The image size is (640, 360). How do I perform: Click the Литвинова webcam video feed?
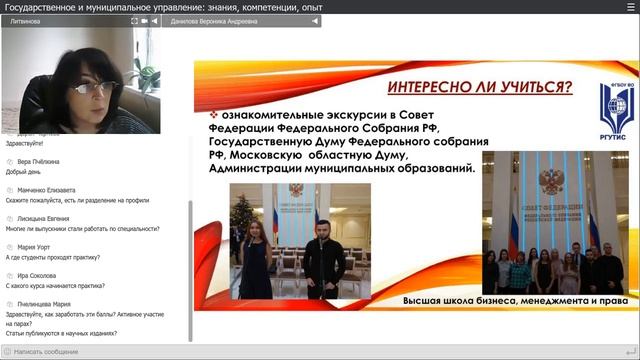click(x=81, y=80)
